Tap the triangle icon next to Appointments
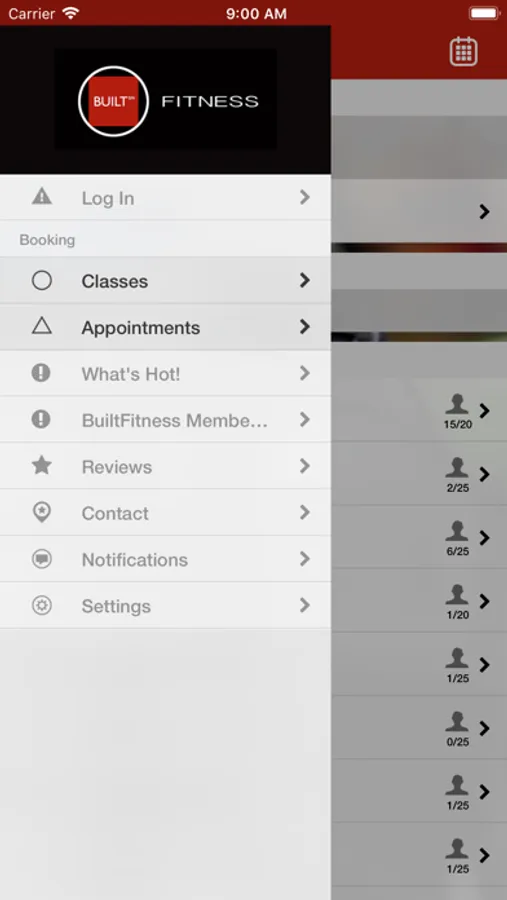Viewport: 507px width, 900px height. [x=42, y=326]
